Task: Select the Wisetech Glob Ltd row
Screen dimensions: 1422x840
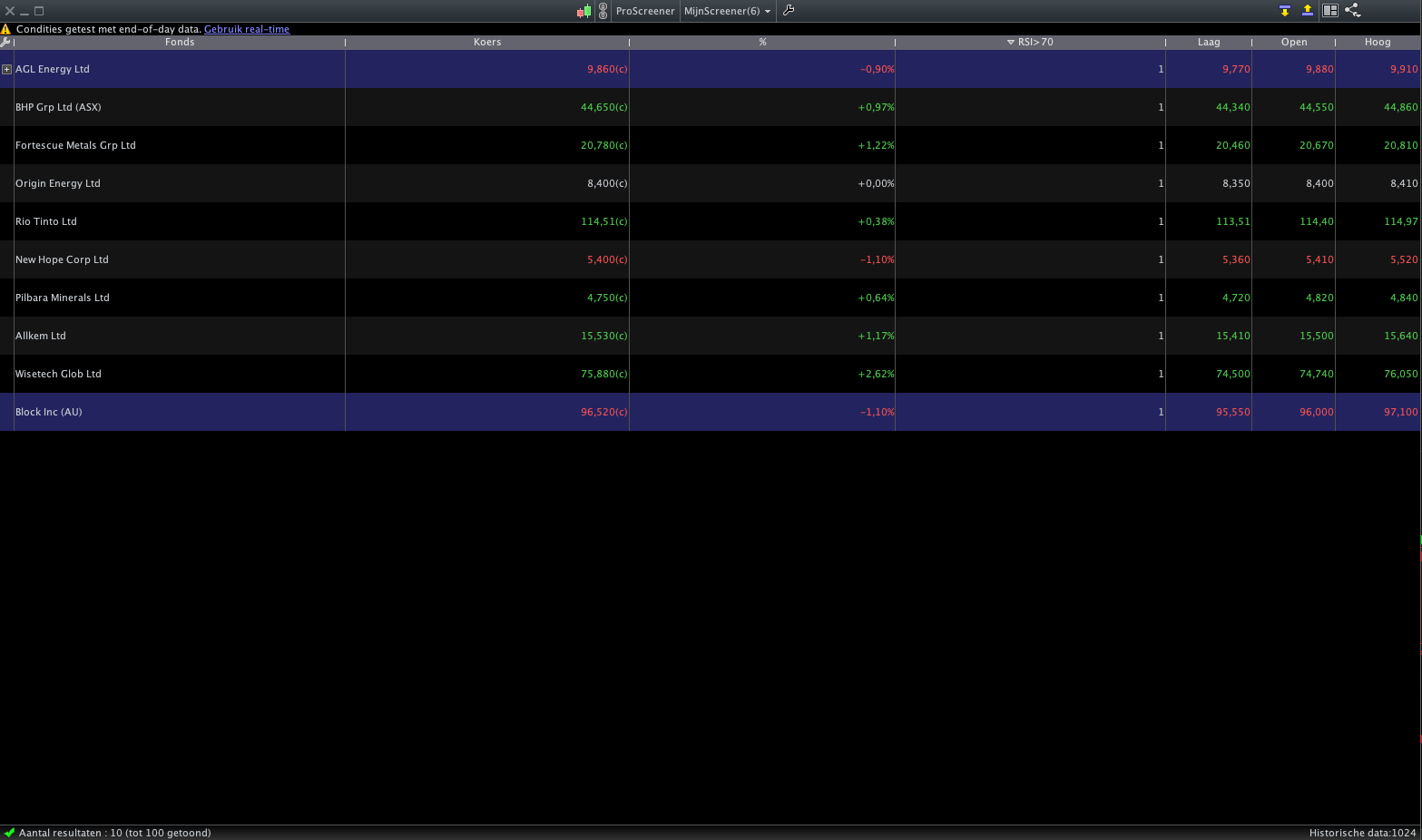Action: 711,374
